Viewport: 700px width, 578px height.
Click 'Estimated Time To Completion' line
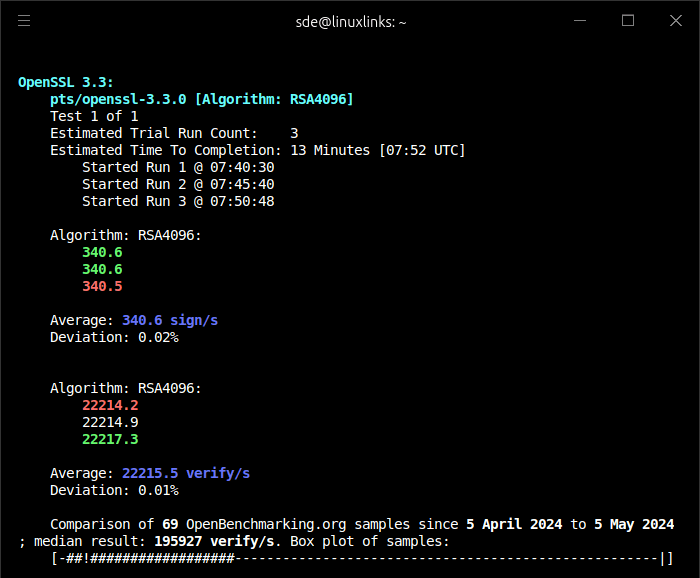pyautogui.click(x=258, y=150)
